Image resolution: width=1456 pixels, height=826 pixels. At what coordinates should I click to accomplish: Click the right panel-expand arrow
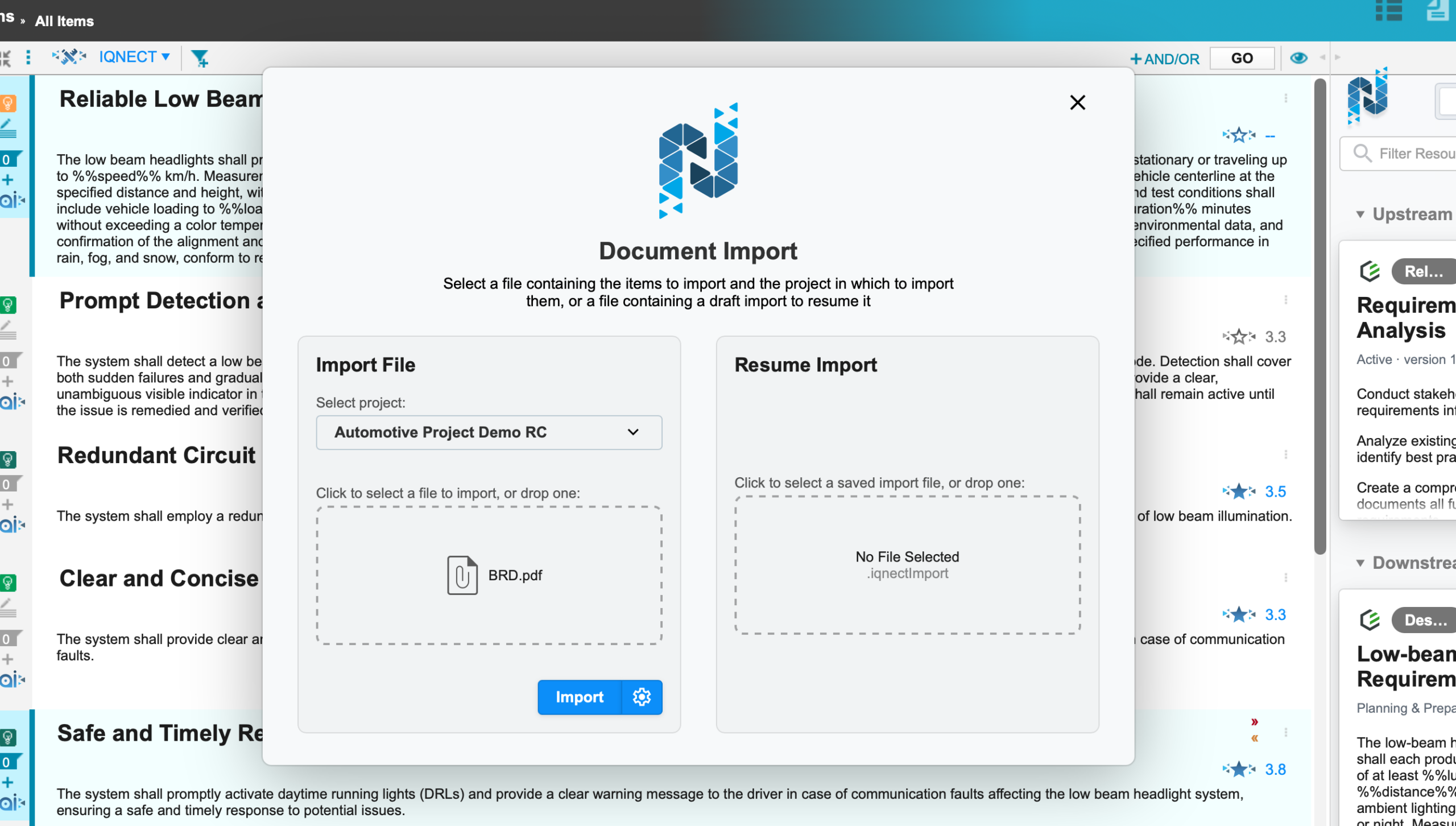1338,57
